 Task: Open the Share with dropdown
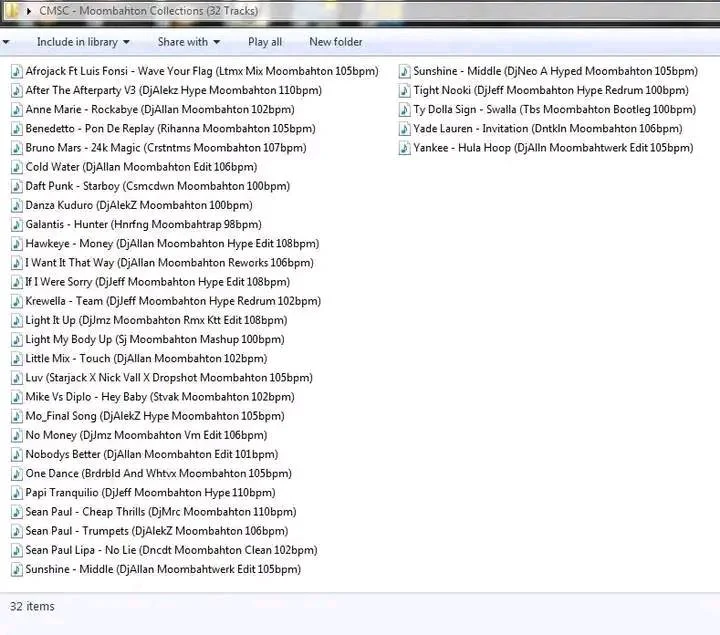tap(189, 42)
